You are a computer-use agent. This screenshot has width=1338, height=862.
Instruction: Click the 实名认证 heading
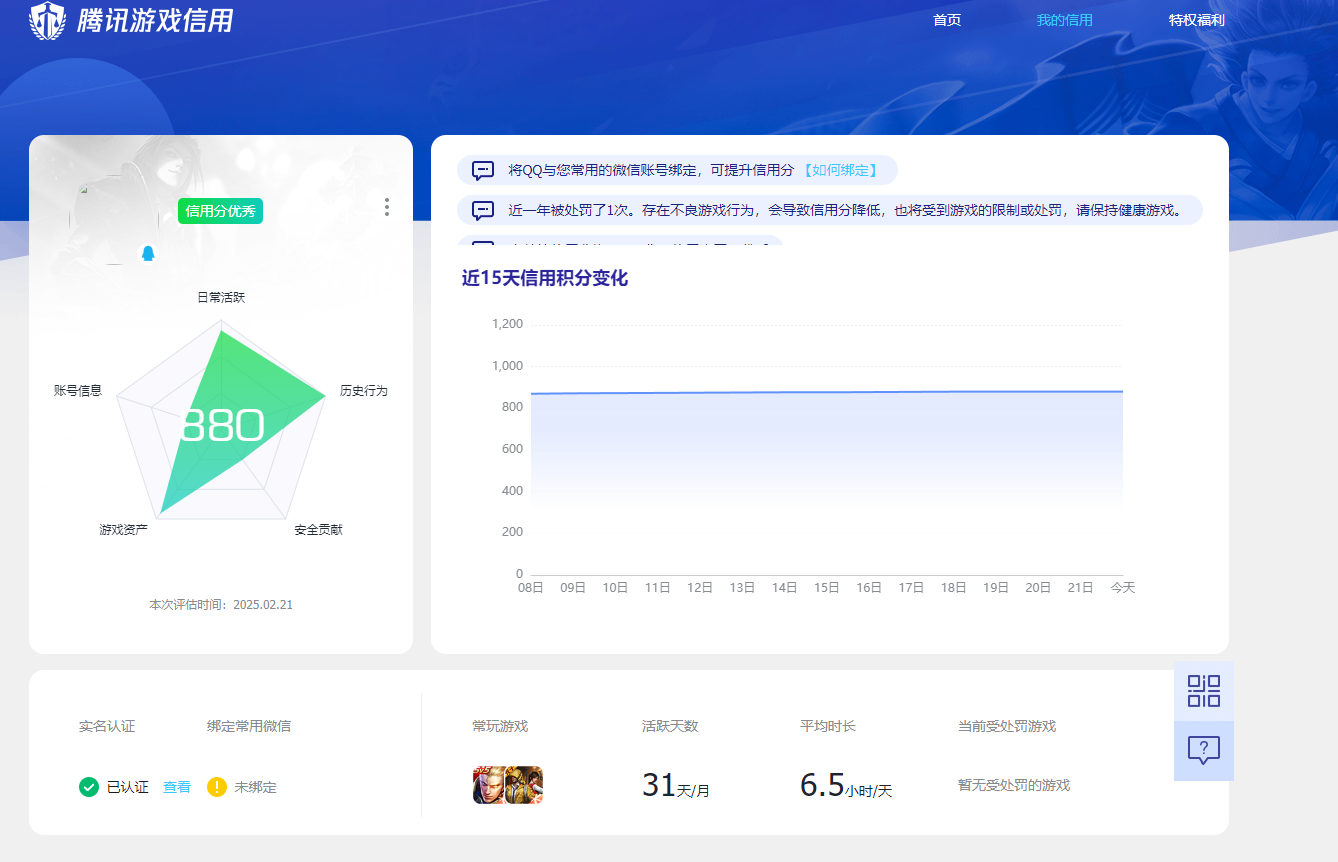pos(107,726)
